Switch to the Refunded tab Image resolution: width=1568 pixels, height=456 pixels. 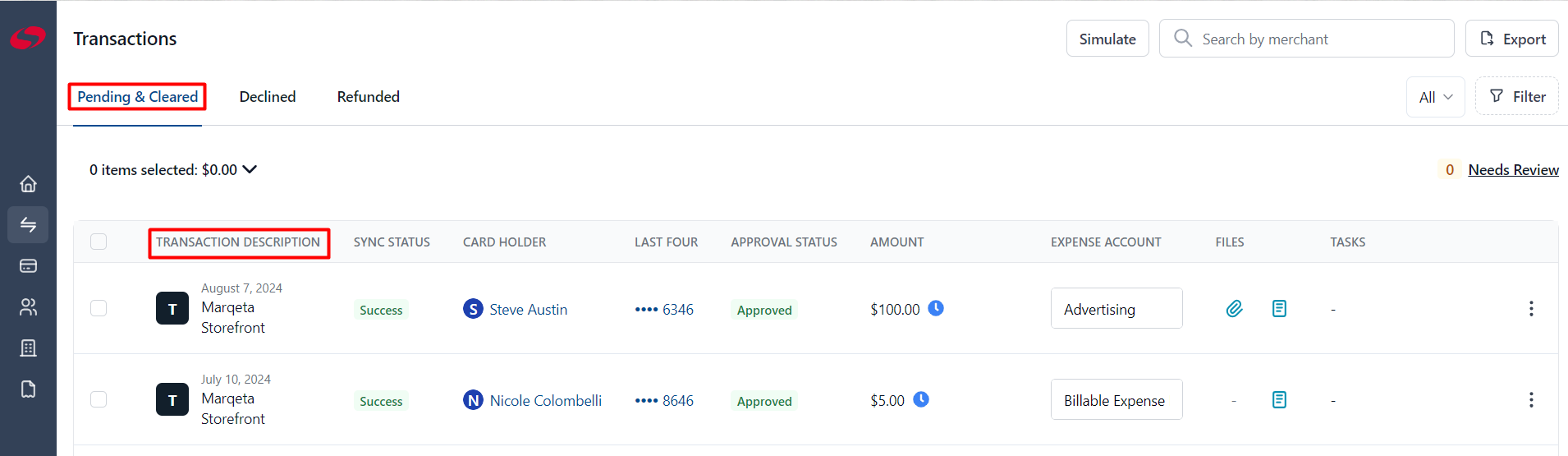pos(369,97)
